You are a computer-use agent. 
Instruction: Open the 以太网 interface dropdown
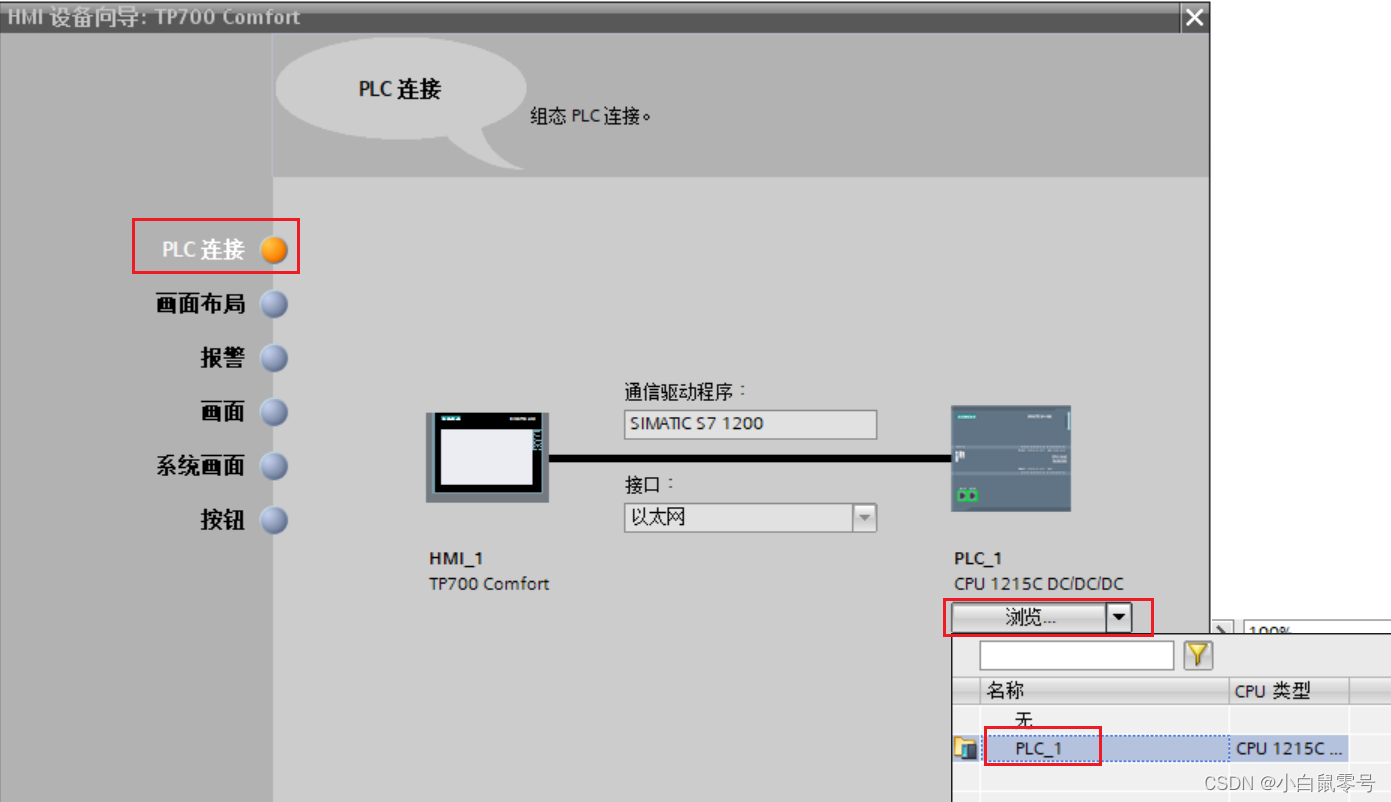coord(863,517)
